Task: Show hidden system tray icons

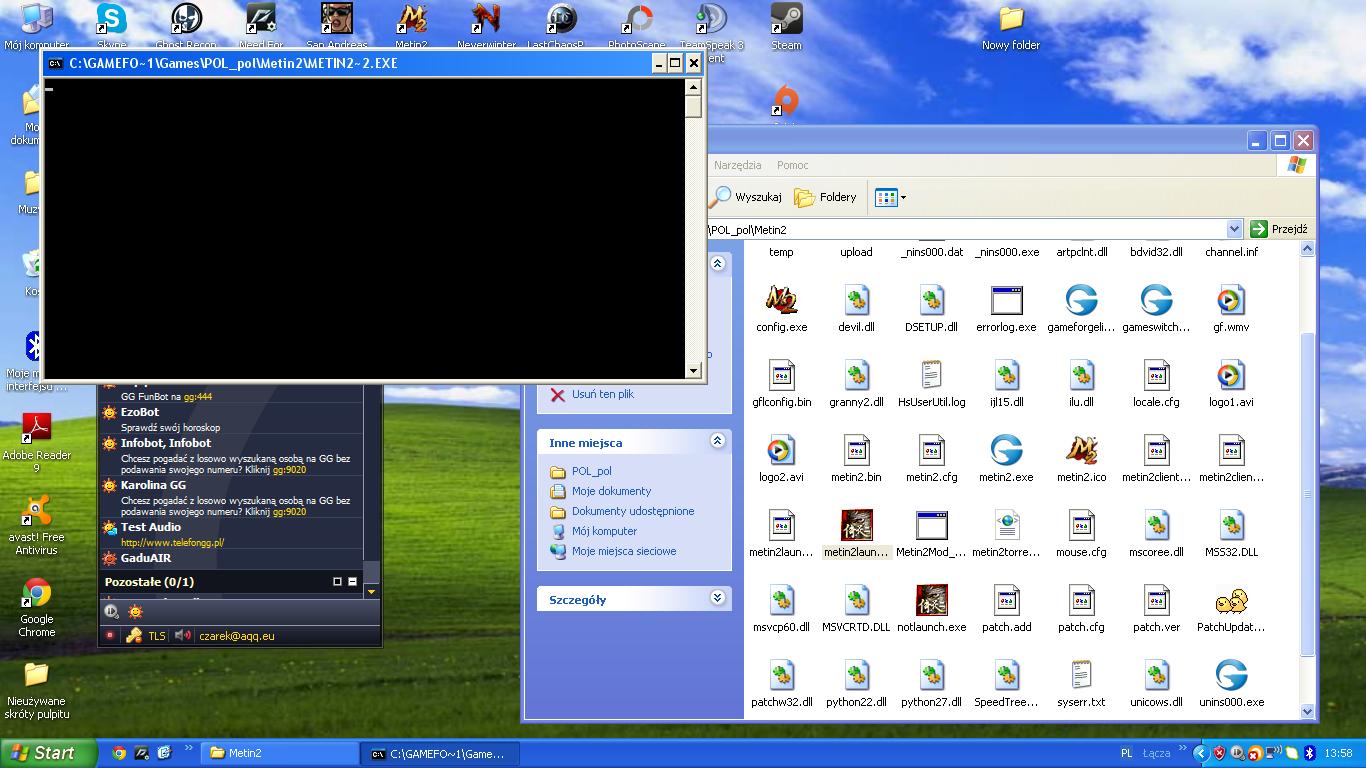Action: [x=1203, y=753]
